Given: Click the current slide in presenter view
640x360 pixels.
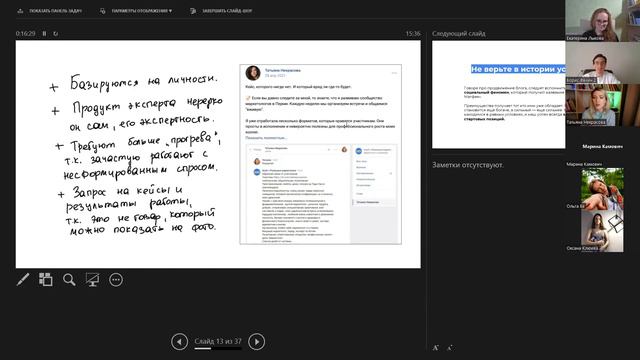Looking at the screenshot, I should [x=218, y=154].
